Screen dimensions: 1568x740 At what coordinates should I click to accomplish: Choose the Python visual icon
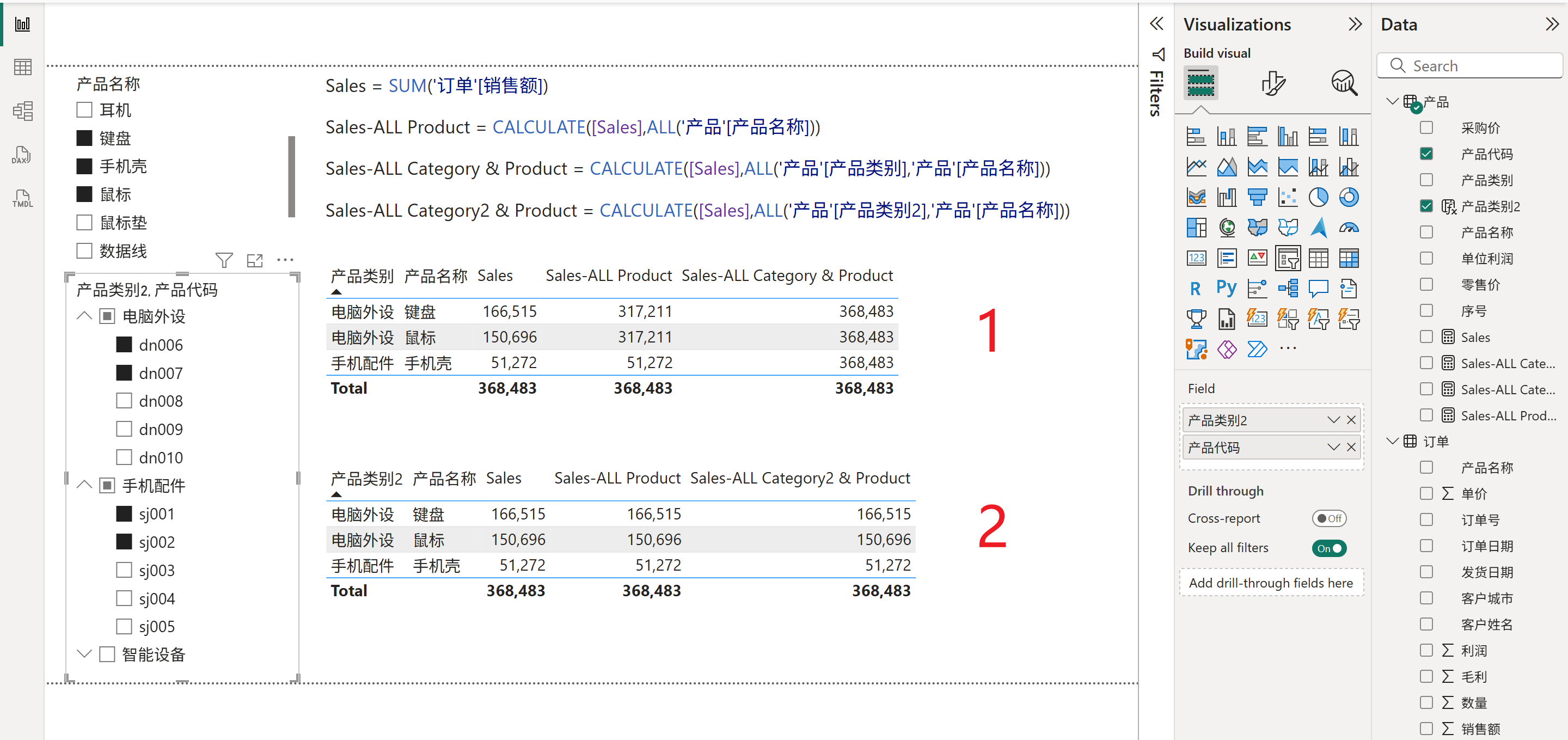coord(1227,288)
